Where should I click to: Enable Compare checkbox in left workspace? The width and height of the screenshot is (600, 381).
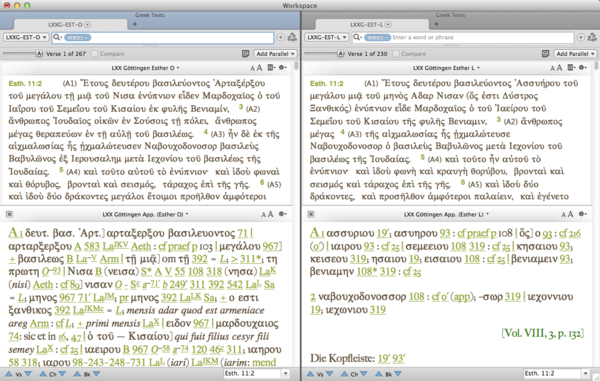click(x=95, y=54)
